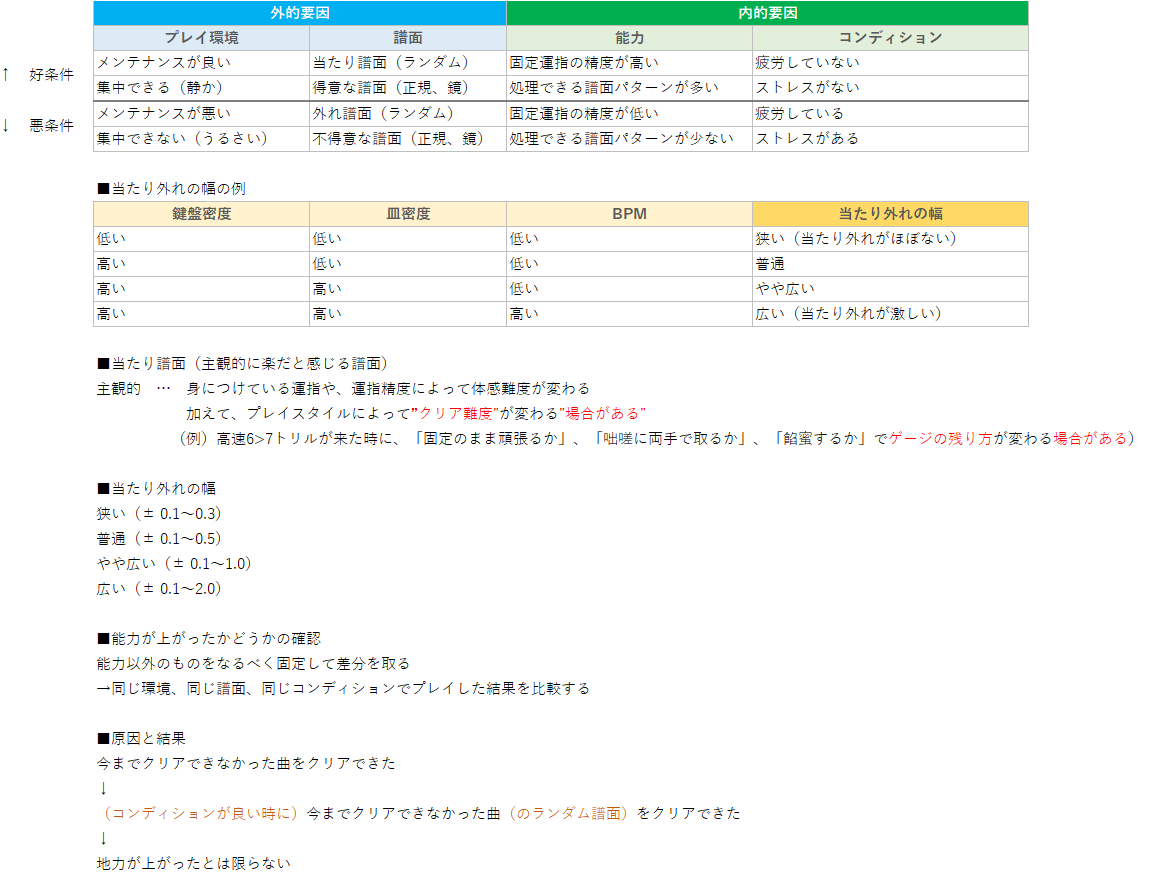Viewport: 1173px width, 877px height.
Task: Click the cell 当たり譜面（ランダム）
Action: (x=408, y=63)
